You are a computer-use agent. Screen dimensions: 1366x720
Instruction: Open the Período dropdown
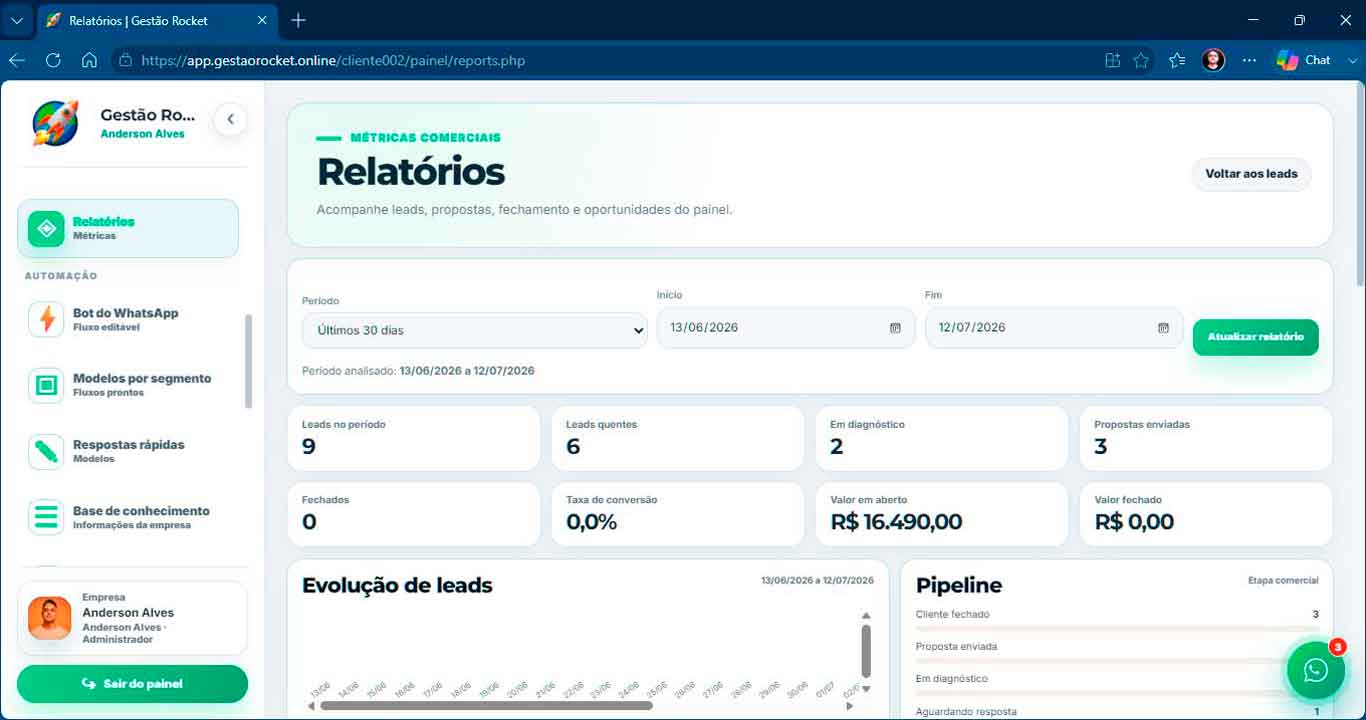pos(475,330)
